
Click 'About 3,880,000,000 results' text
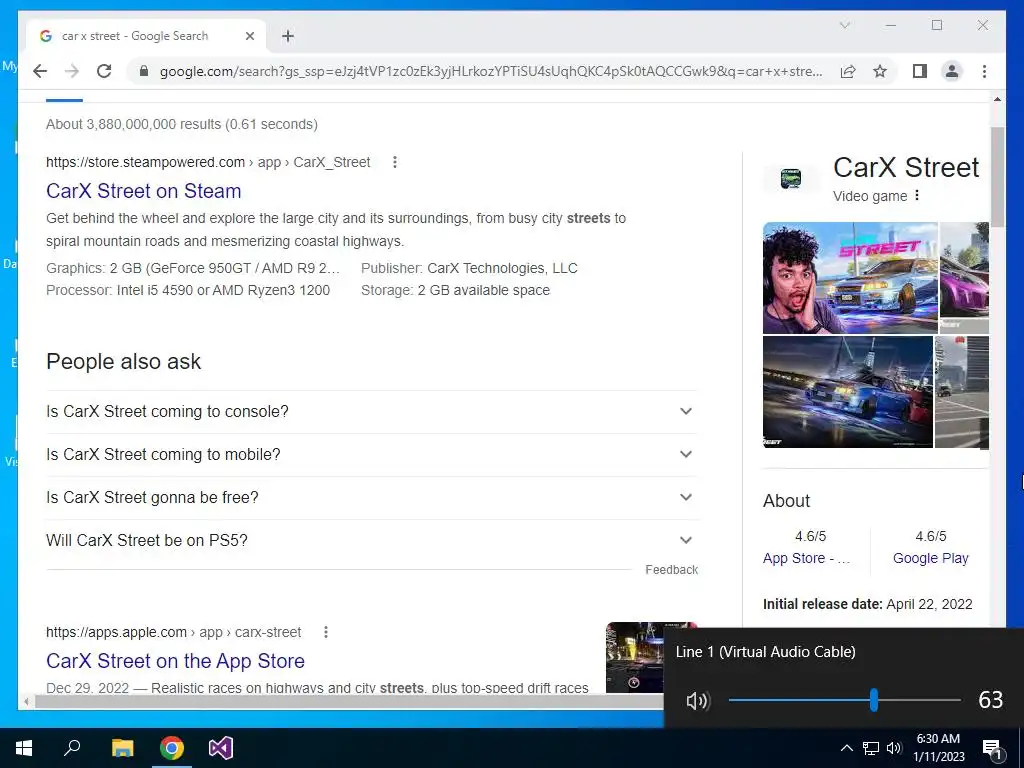click(x=182, y=124)
